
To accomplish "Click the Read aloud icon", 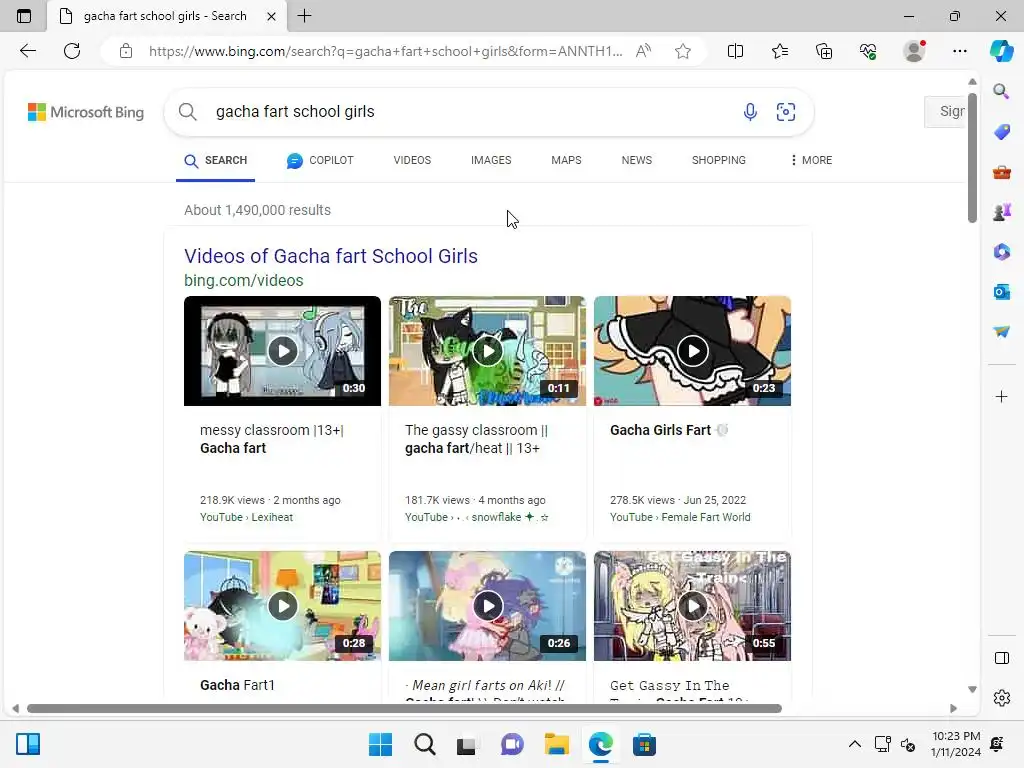I will [x=643, y=51].
